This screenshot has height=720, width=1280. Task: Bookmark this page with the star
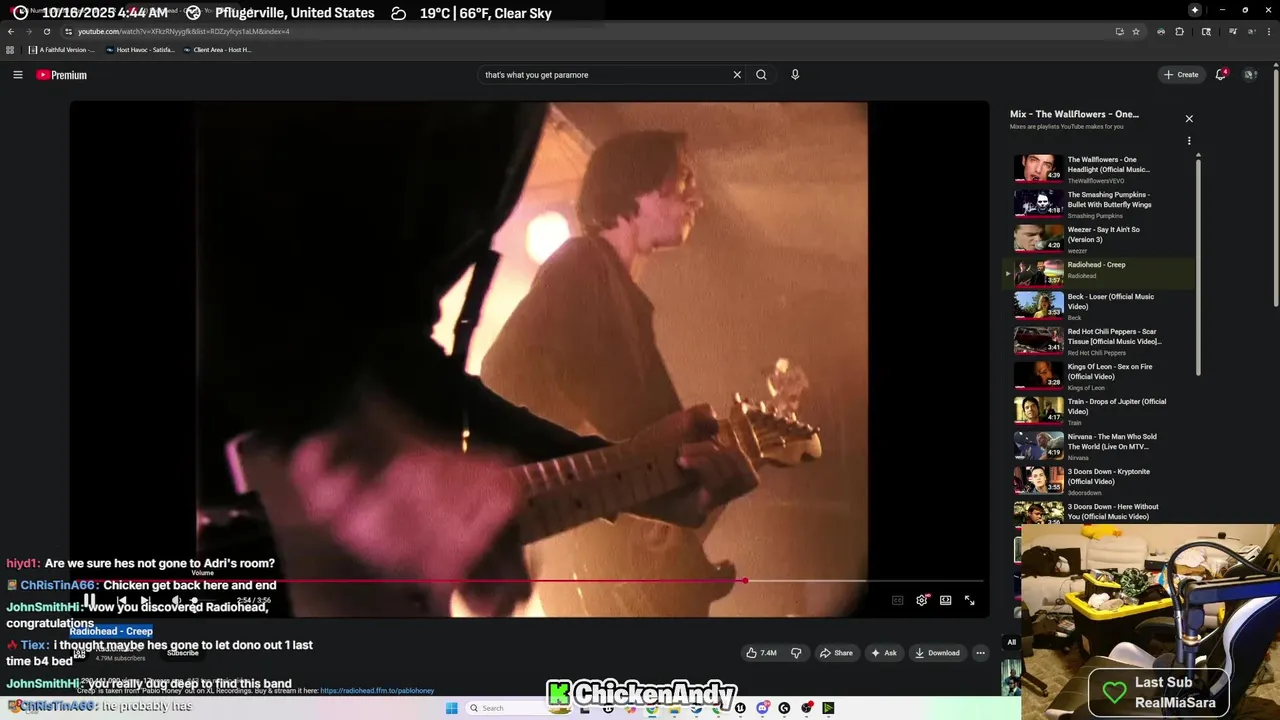1136,31
